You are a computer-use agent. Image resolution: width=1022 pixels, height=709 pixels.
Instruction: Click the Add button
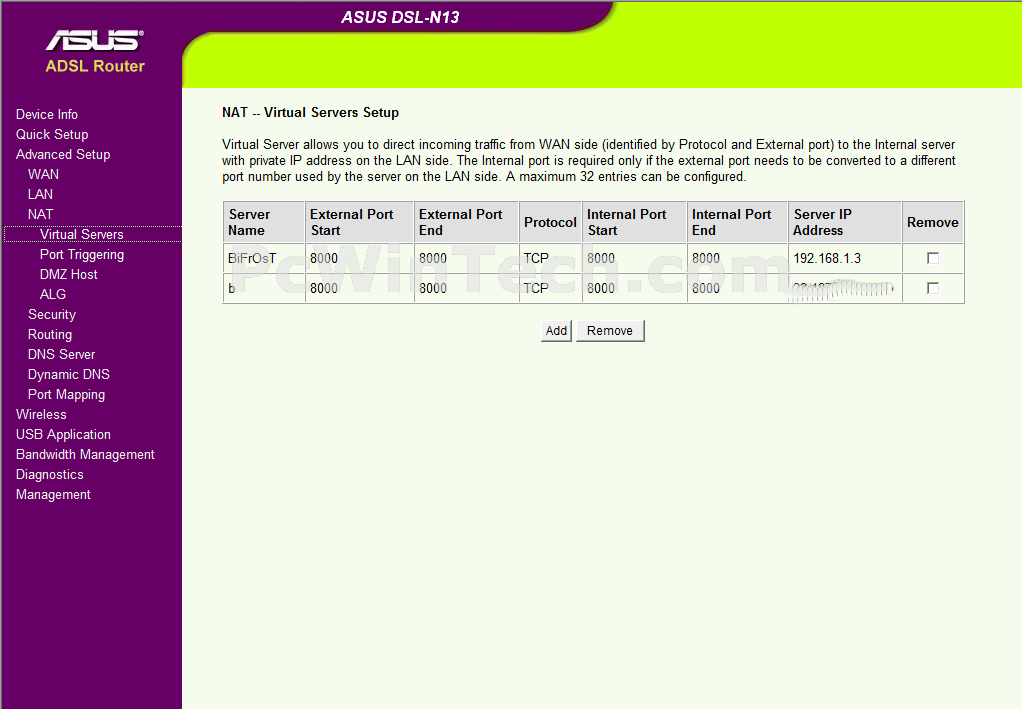(556, 330)
